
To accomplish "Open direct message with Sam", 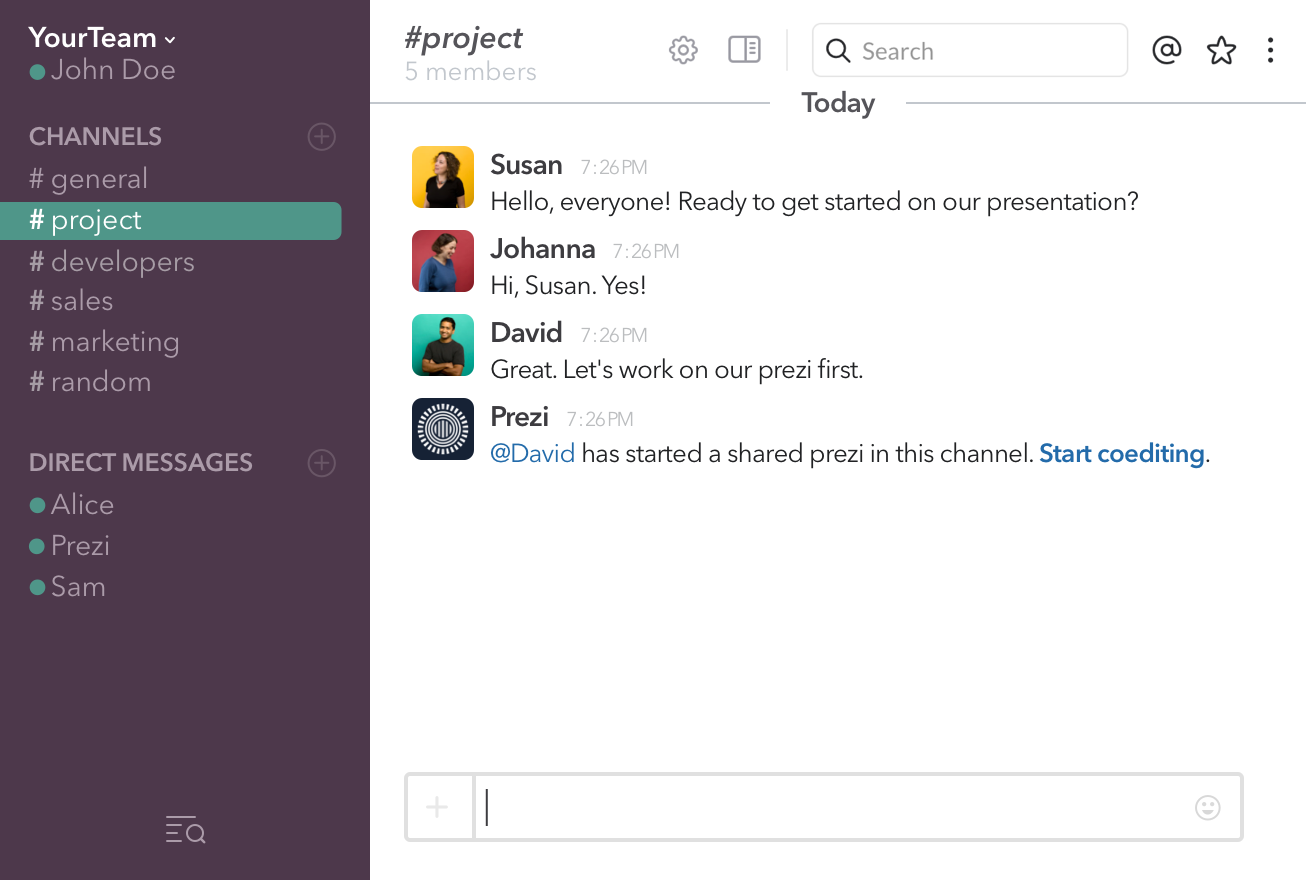I will click(x=78, y=587).
